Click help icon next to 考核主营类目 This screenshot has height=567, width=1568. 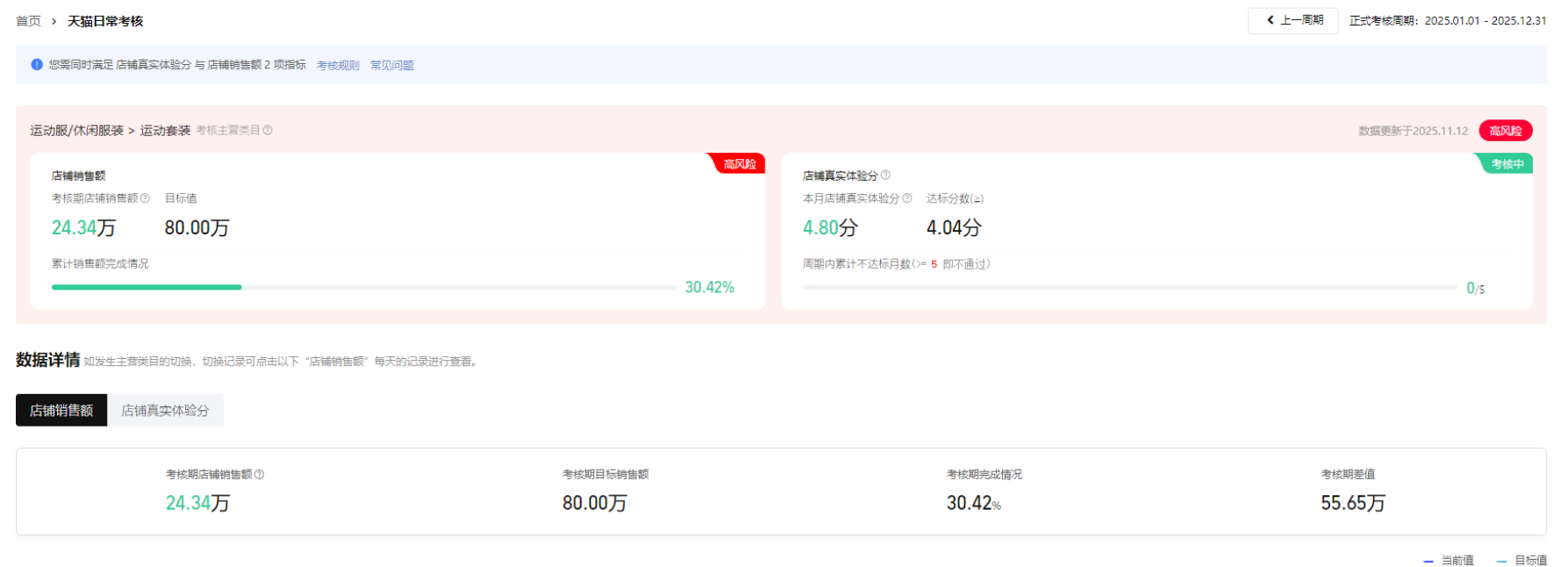[x=268, y=130]
